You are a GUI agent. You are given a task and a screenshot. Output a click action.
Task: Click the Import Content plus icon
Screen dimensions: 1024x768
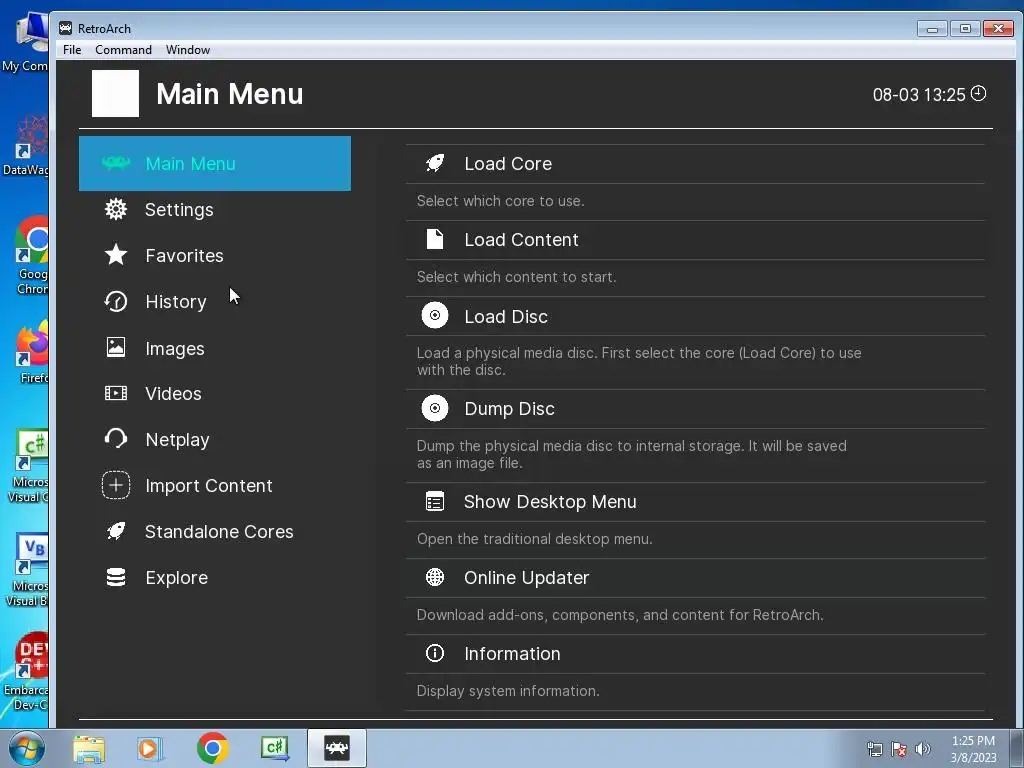pyautogui.click(x=116, y=485)
